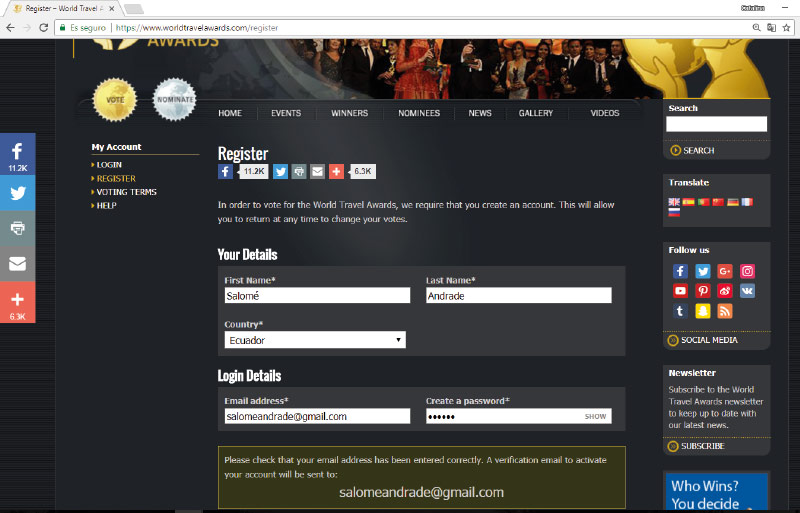Click email icon in floating left sidebar
This screenshot has width=800, height=513.
[x=17, y=263]
